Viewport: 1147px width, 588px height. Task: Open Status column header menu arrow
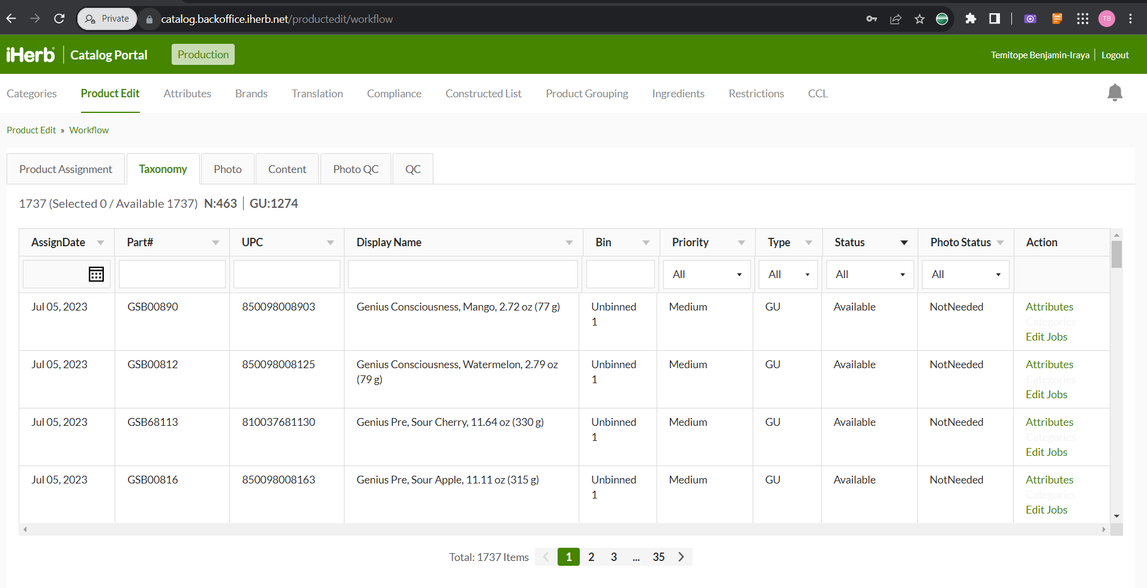(904, 243)
